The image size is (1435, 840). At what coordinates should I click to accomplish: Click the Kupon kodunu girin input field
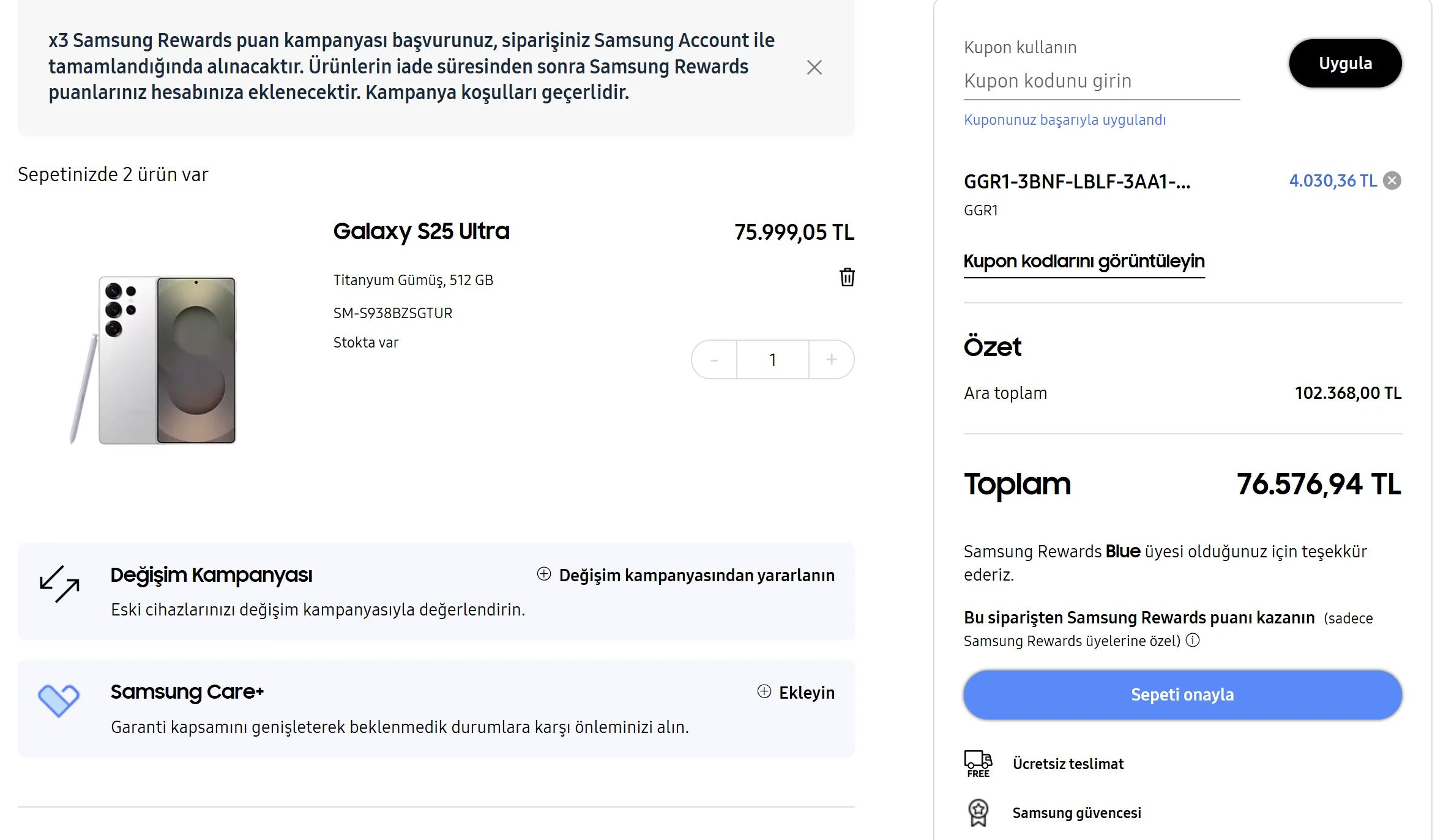tap(1101, 81)
